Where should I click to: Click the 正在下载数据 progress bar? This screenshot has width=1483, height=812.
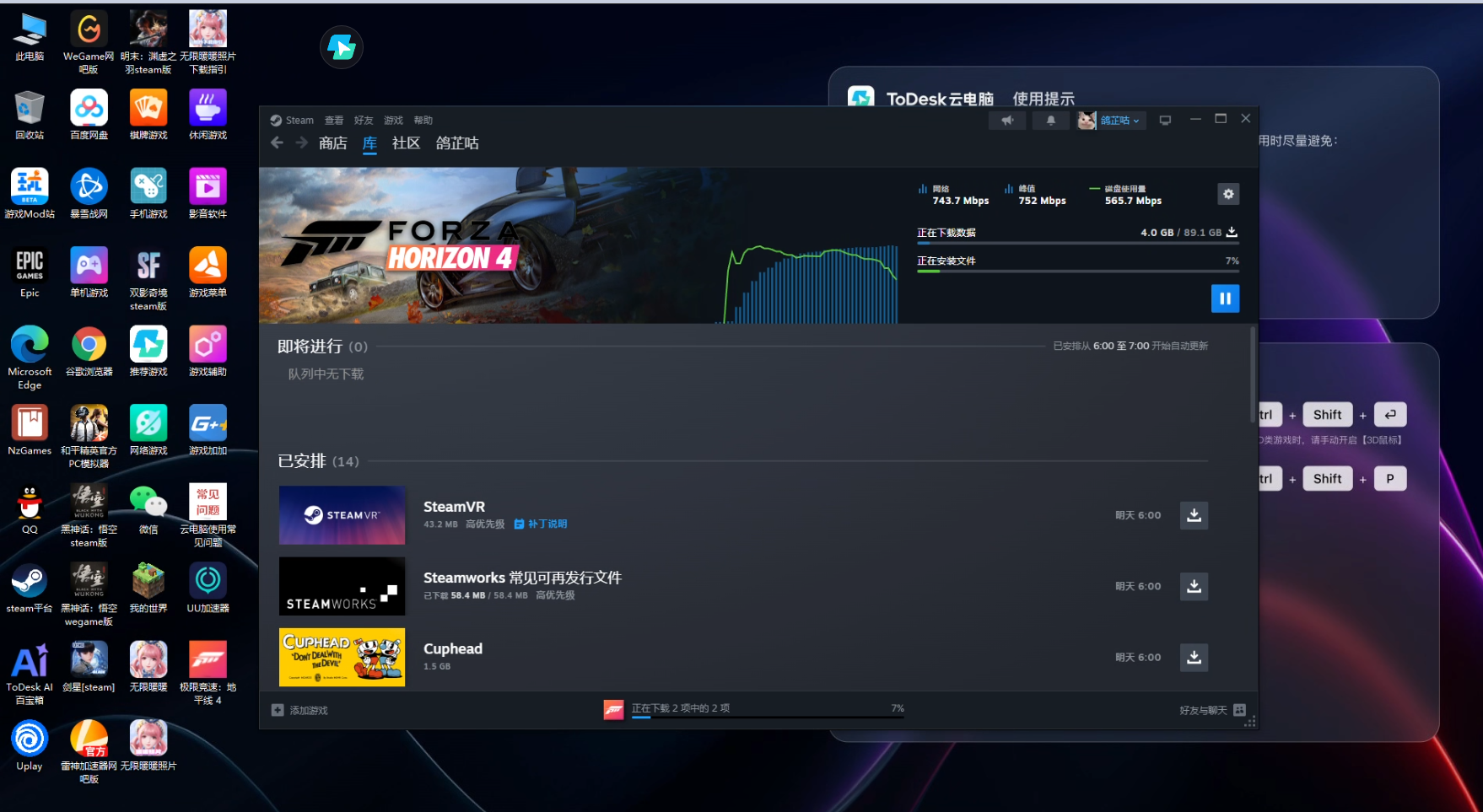click(1078, 243)
